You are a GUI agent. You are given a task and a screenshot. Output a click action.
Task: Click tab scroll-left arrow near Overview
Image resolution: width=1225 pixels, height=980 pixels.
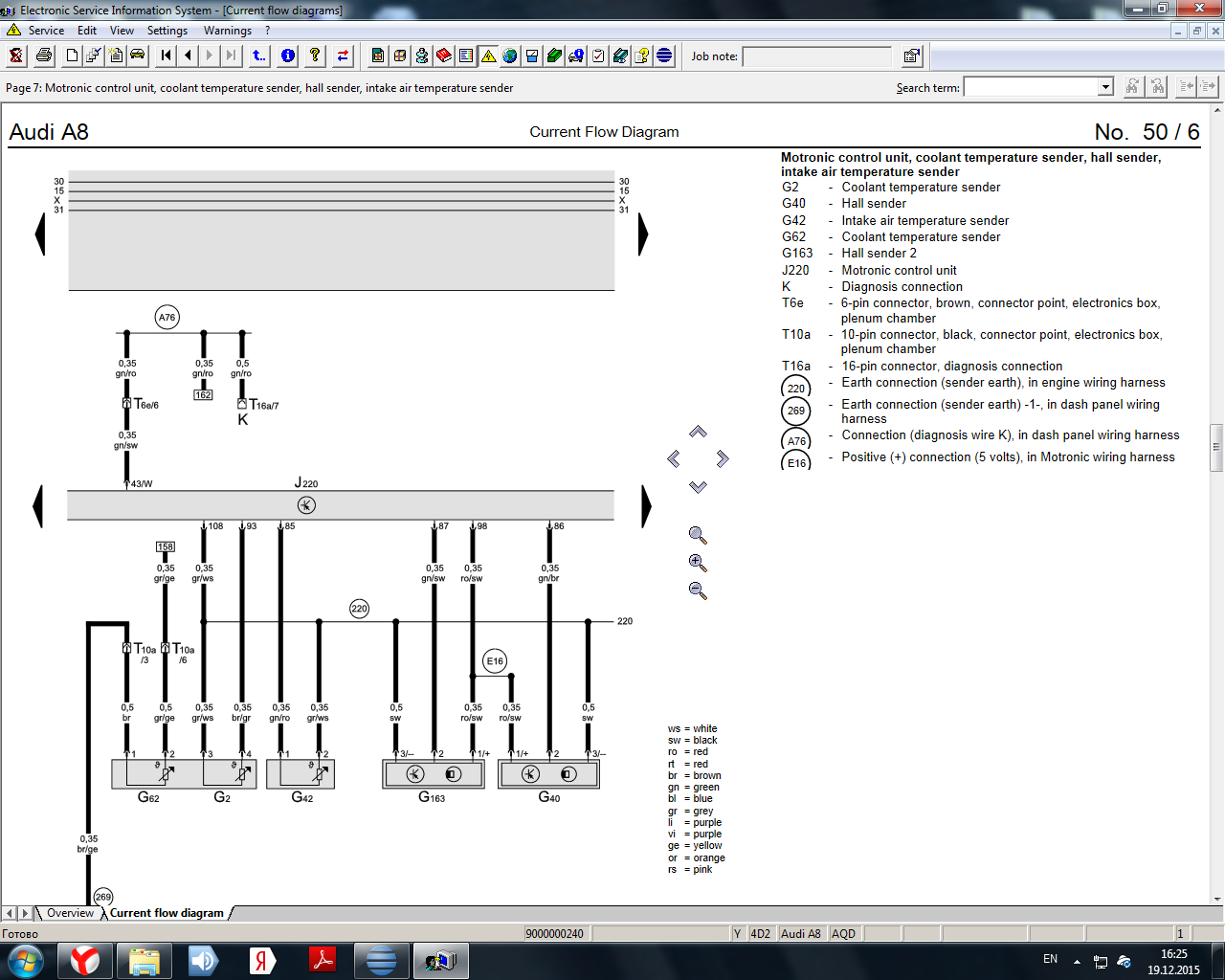click(x=9, y=913)
